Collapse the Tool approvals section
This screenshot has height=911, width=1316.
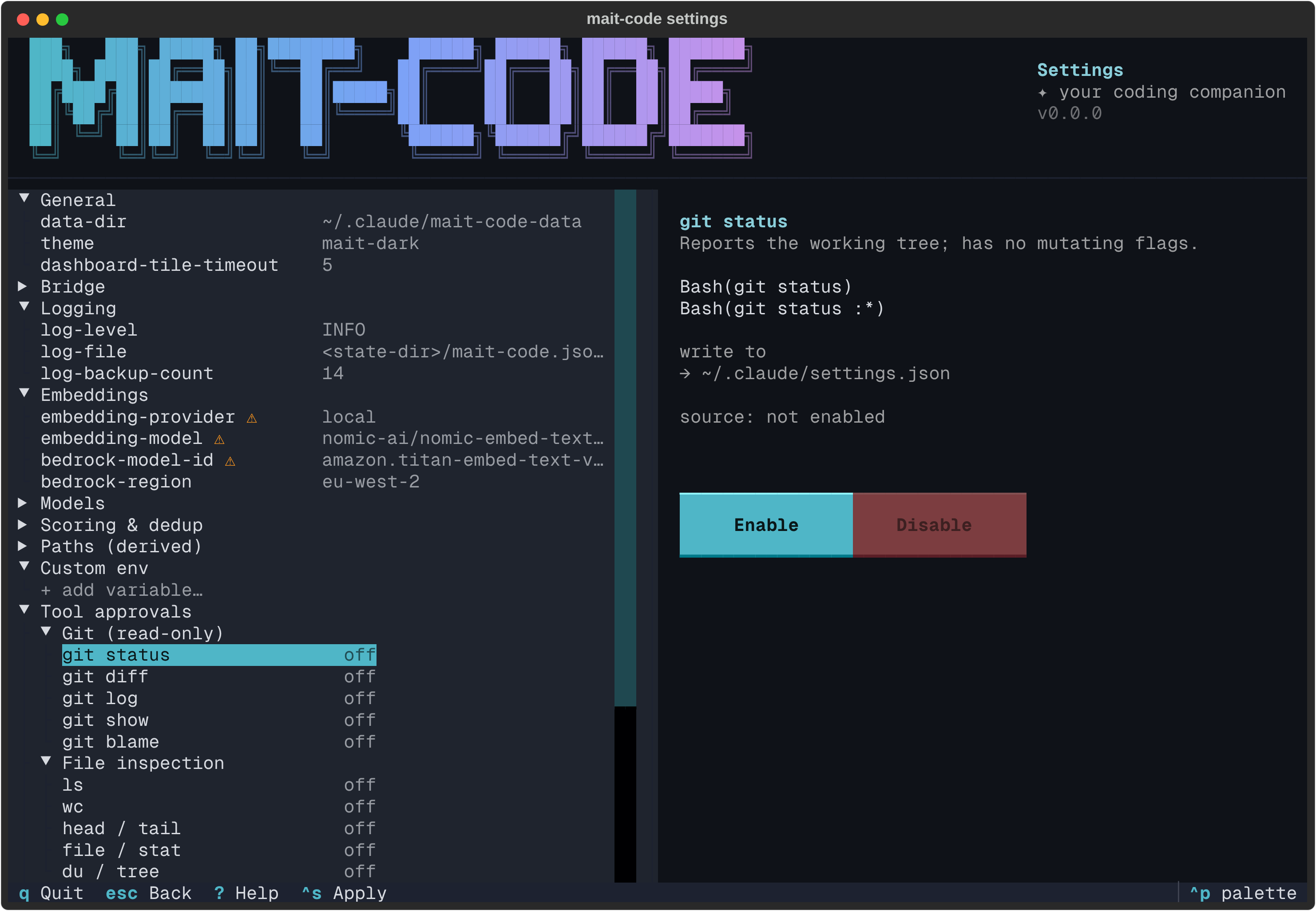(24, 610)
